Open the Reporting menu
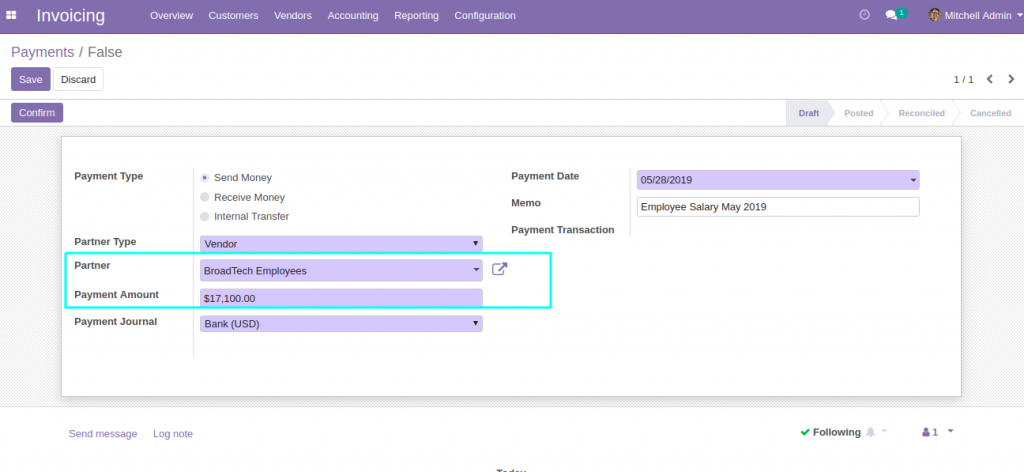Viewport: 1024px width, 472px height. (416, 15)
